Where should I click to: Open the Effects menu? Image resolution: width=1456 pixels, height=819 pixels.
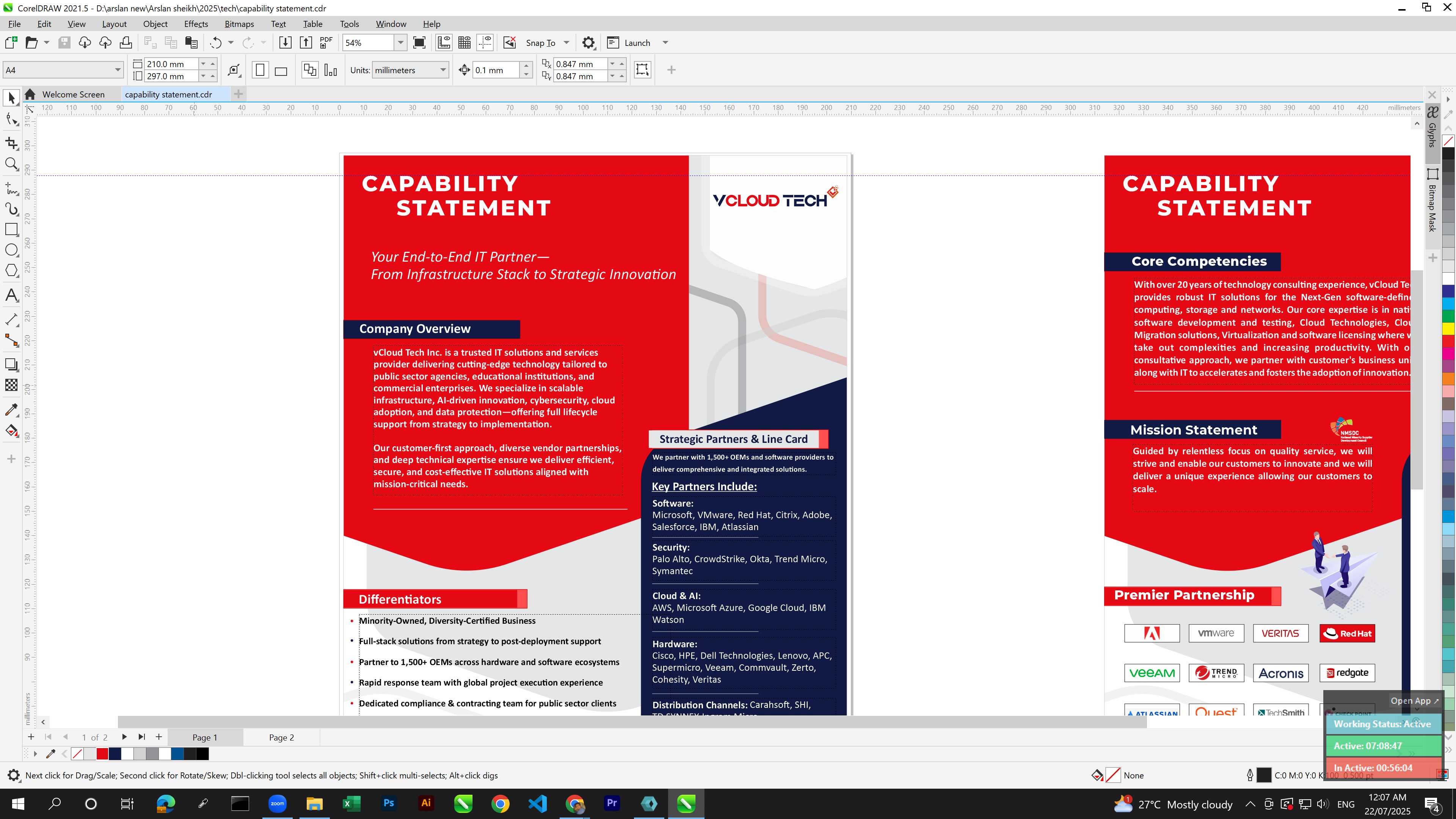196,24
